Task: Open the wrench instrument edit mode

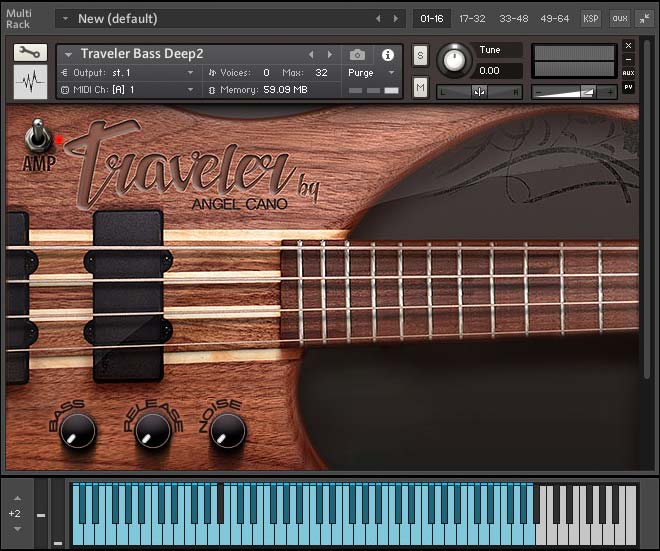Action: (x=30, y=53)
